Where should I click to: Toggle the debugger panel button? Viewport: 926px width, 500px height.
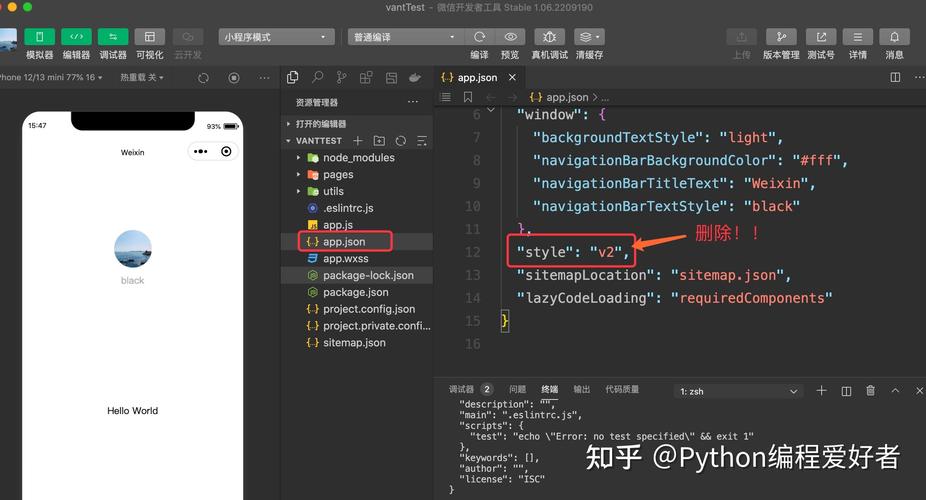click(x=113, y=37)
